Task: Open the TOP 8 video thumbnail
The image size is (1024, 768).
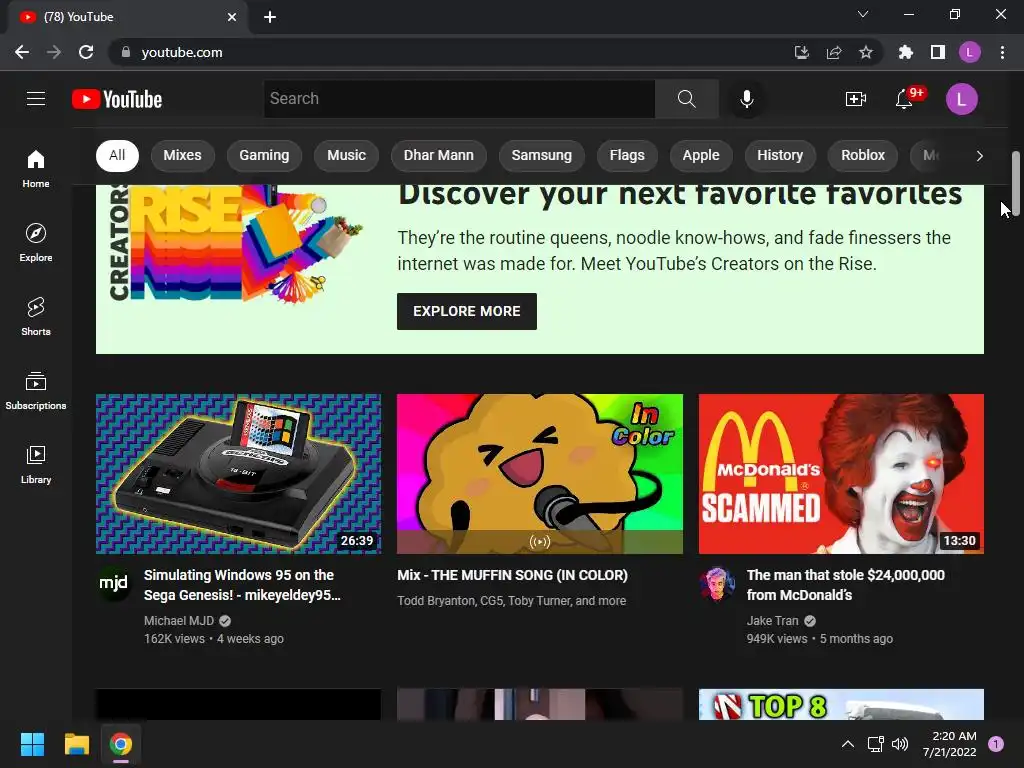Action: click(841, 705)
